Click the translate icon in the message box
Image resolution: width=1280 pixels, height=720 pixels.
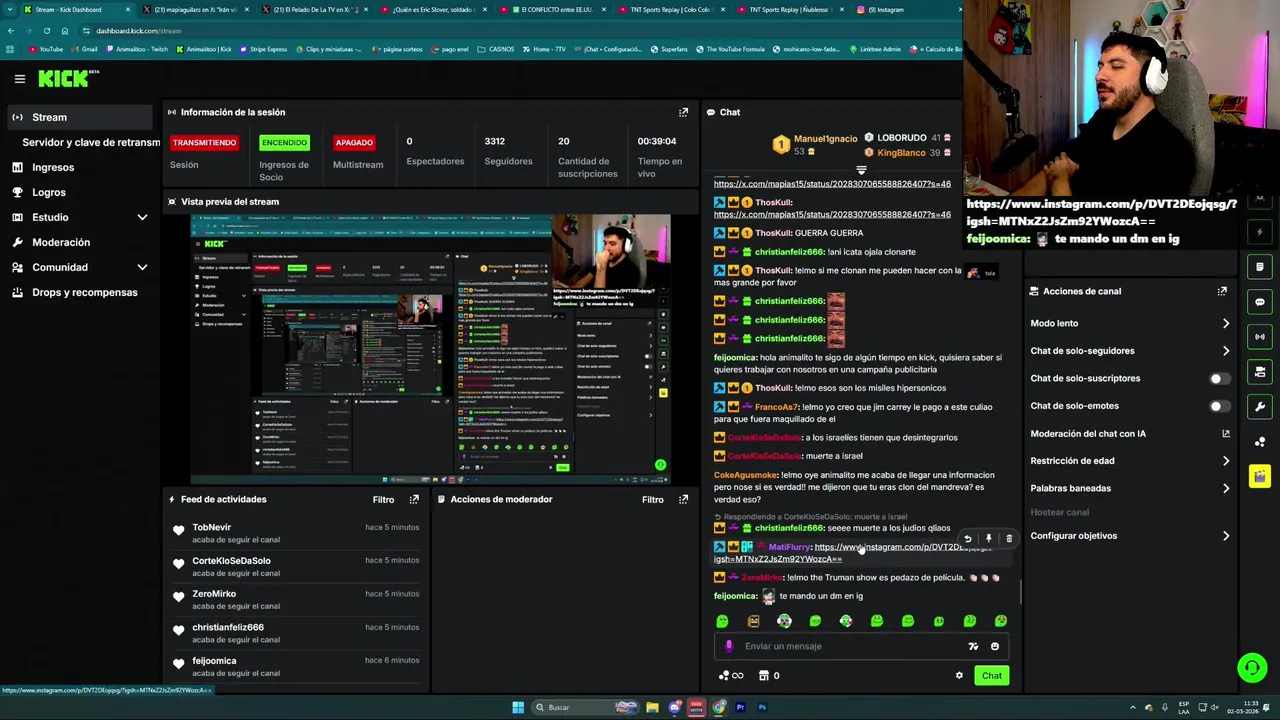click(973, 646)
